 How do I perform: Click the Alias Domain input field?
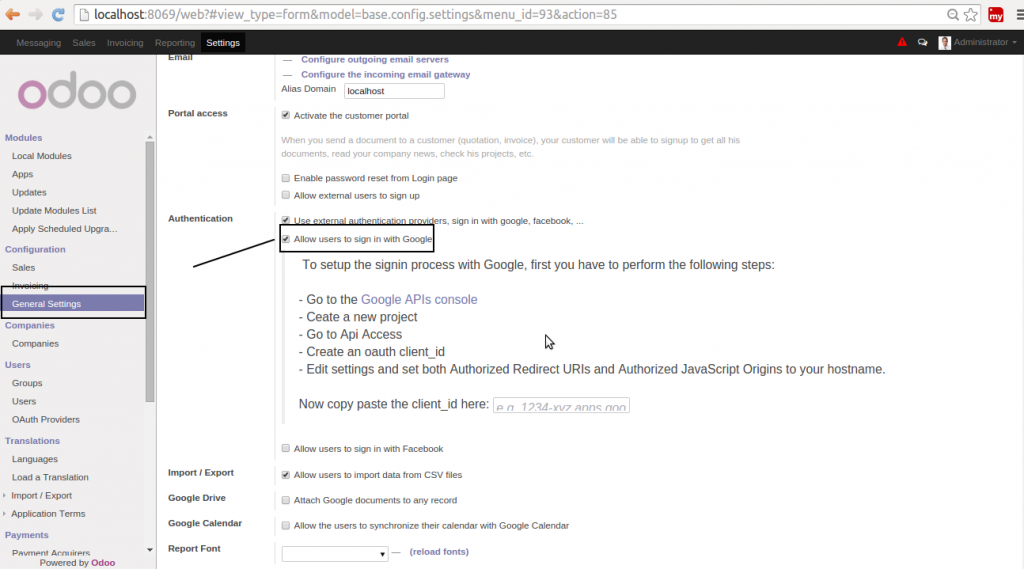[394, 91]
